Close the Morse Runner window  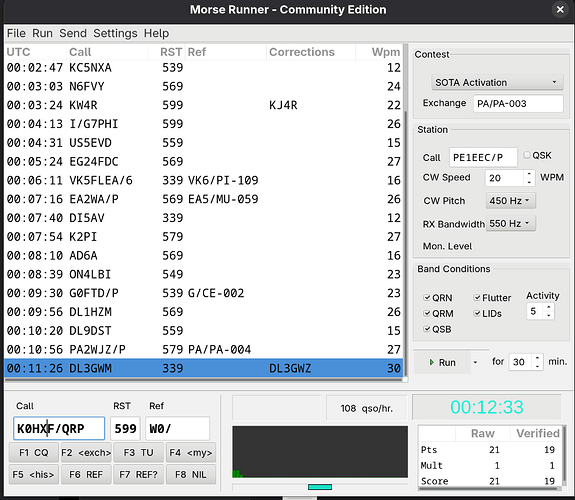point(560,10)
